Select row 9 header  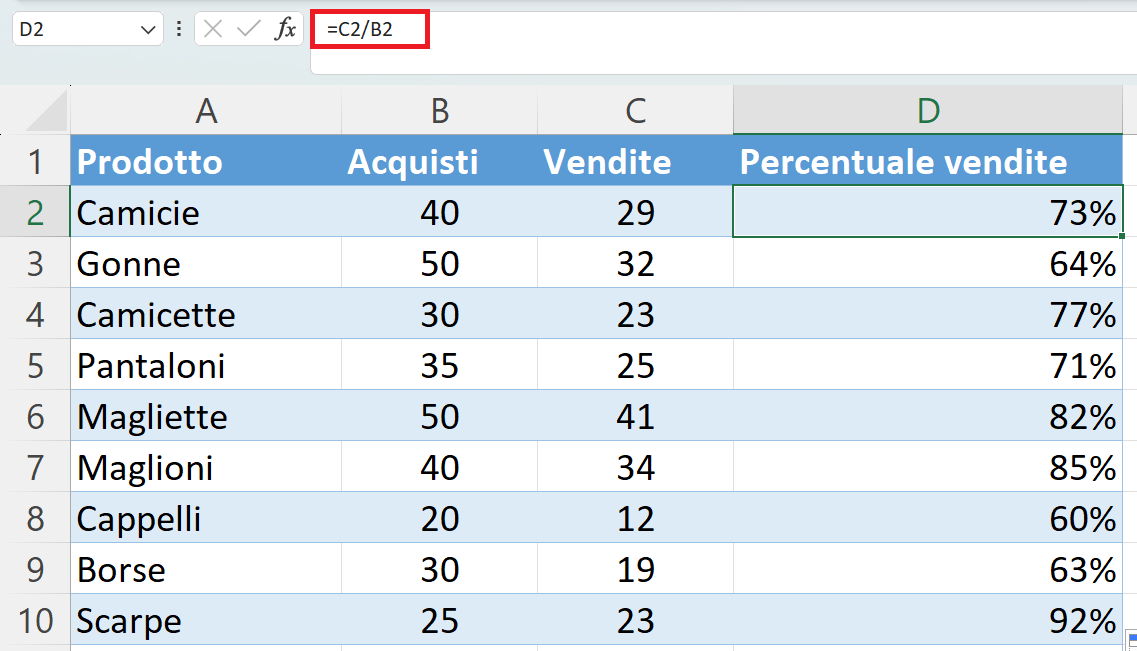click(36, 569)
